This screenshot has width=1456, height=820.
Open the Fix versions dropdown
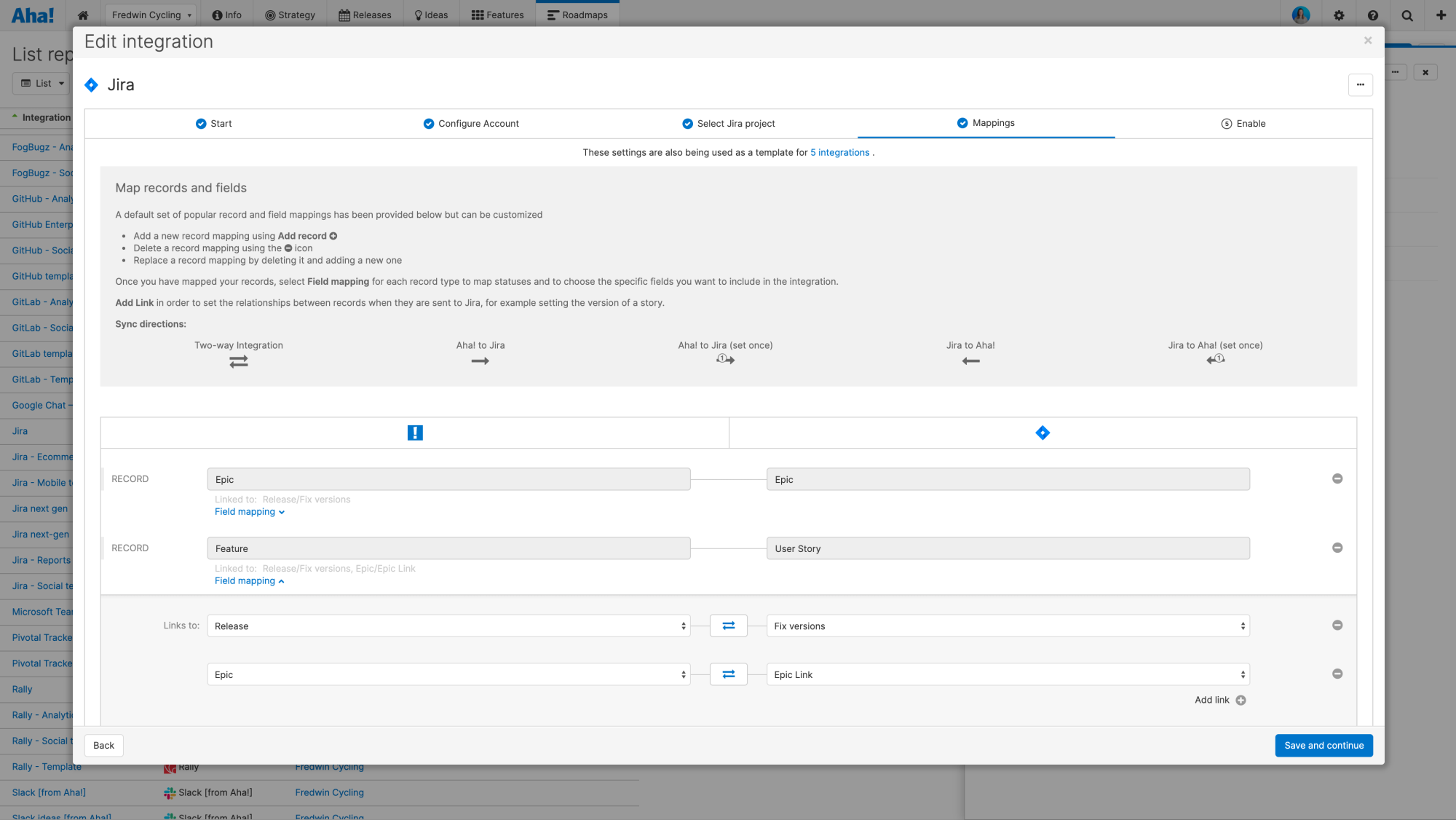click(1008, 626)
